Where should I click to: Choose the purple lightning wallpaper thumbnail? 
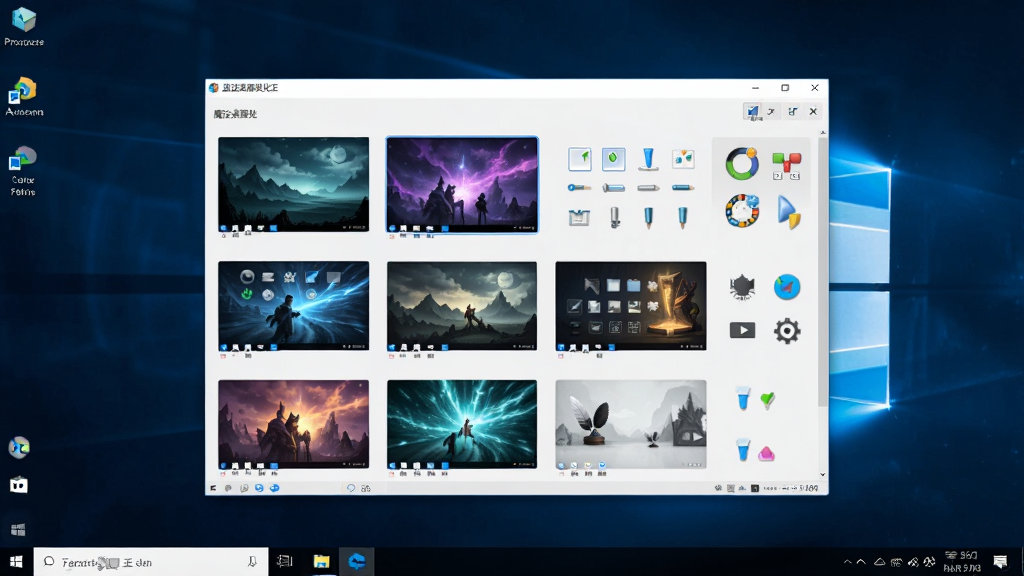462,184
